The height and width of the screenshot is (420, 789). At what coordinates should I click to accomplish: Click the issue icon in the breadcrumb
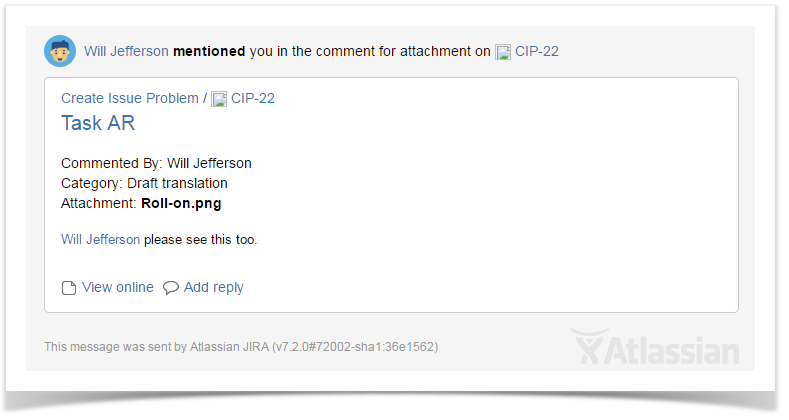pyautogui.click(x=219, y=99)
